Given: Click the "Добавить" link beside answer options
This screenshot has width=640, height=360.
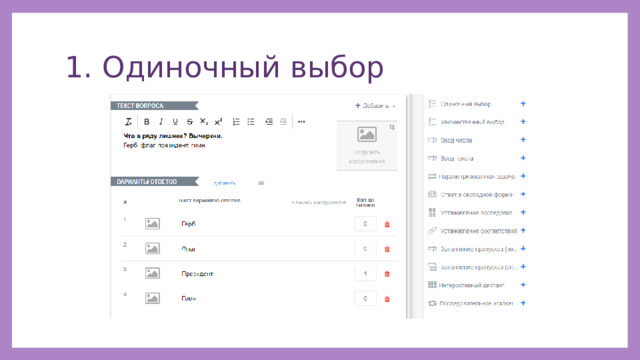Looking at the screenshot, I should (224, 183).
